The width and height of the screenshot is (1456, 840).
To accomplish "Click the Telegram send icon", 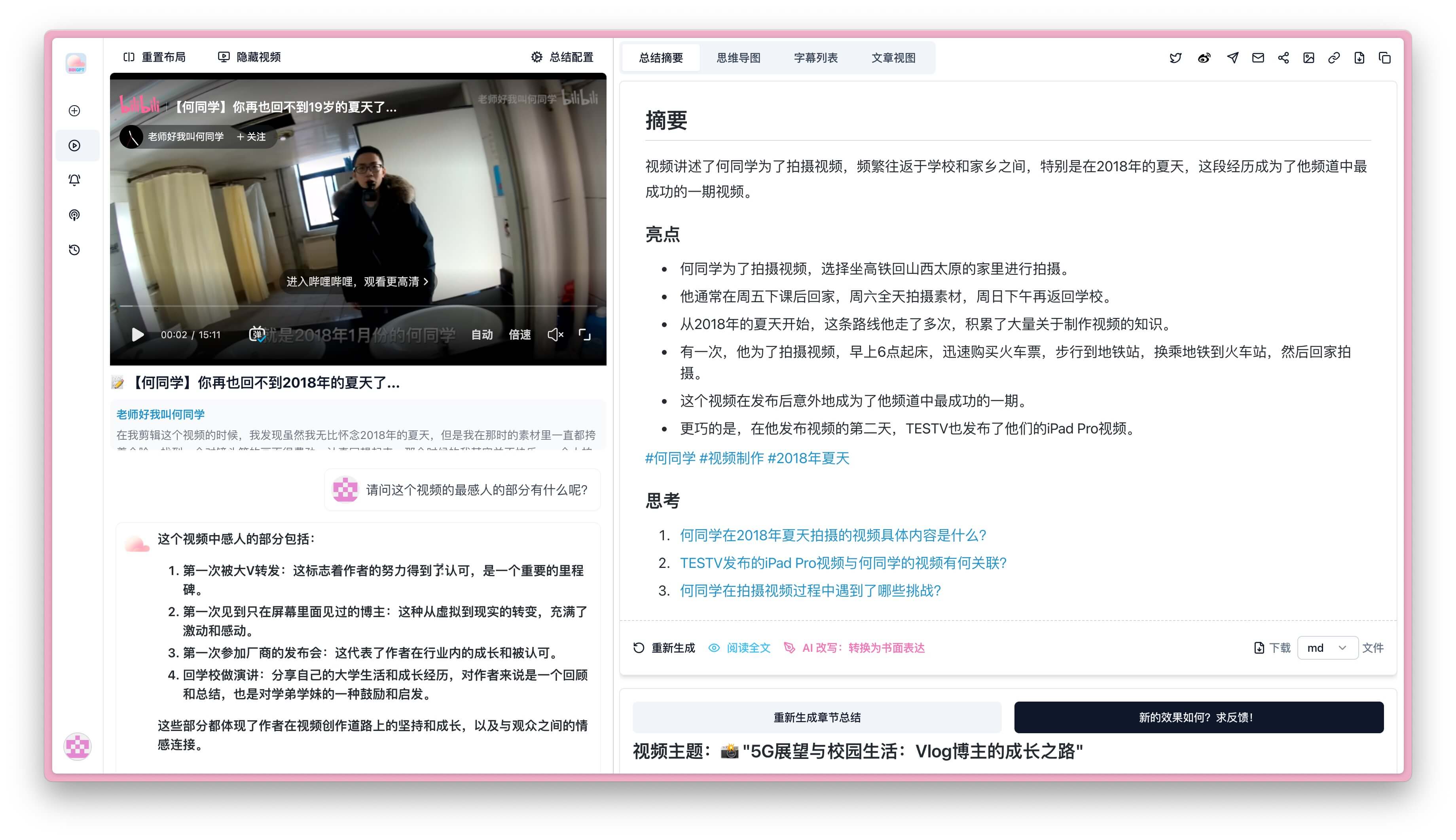I will click(x=1232, y=58).
